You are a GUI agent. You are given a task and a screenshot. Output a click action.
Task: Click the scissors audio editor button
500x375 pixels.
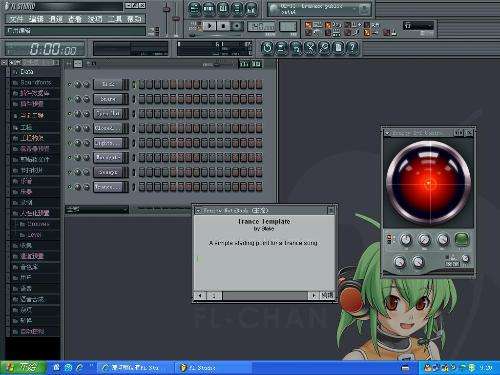(x=310, y=48)
